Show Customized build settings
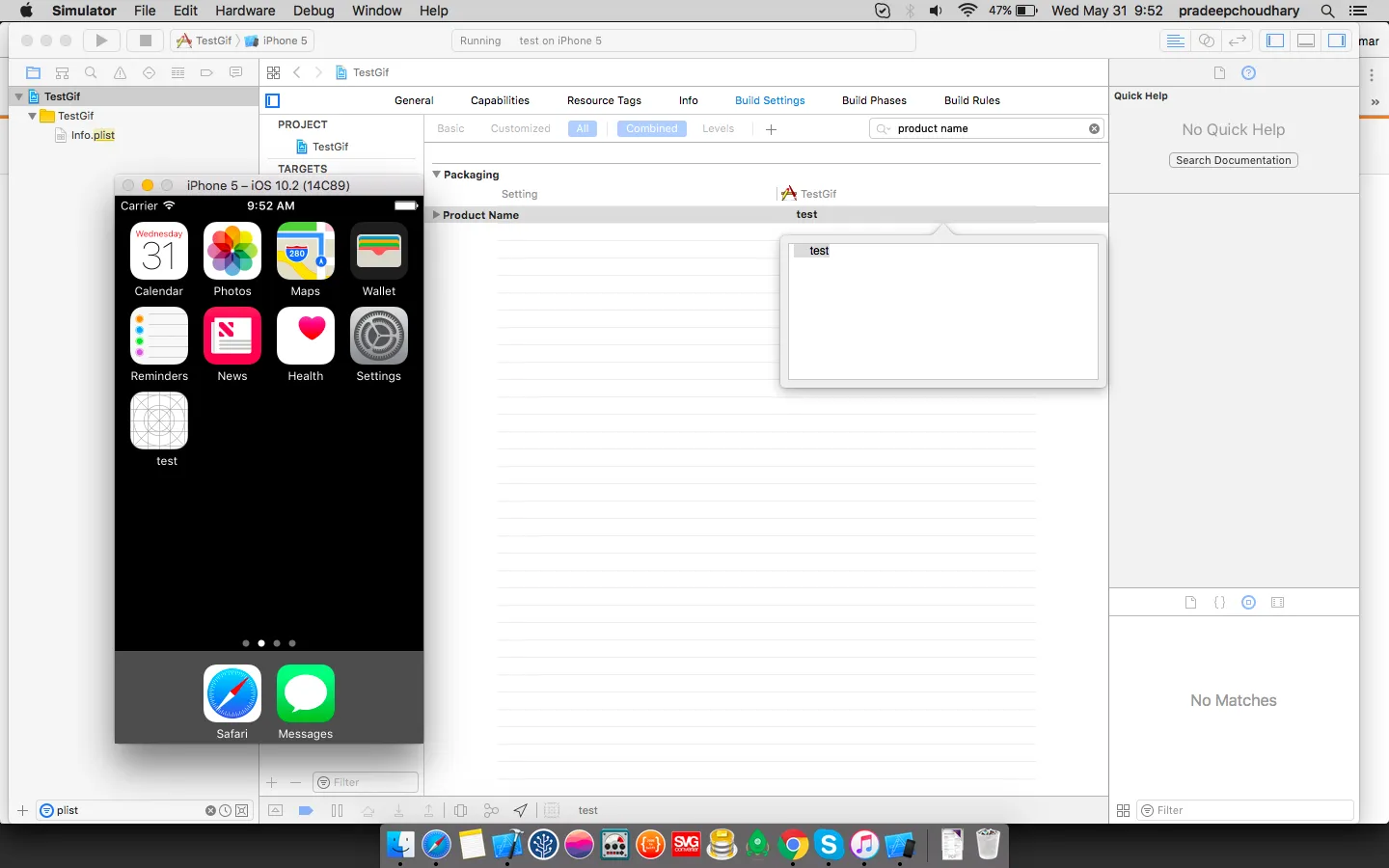This screenshot has width=1389, height=868. pos(520,128)
